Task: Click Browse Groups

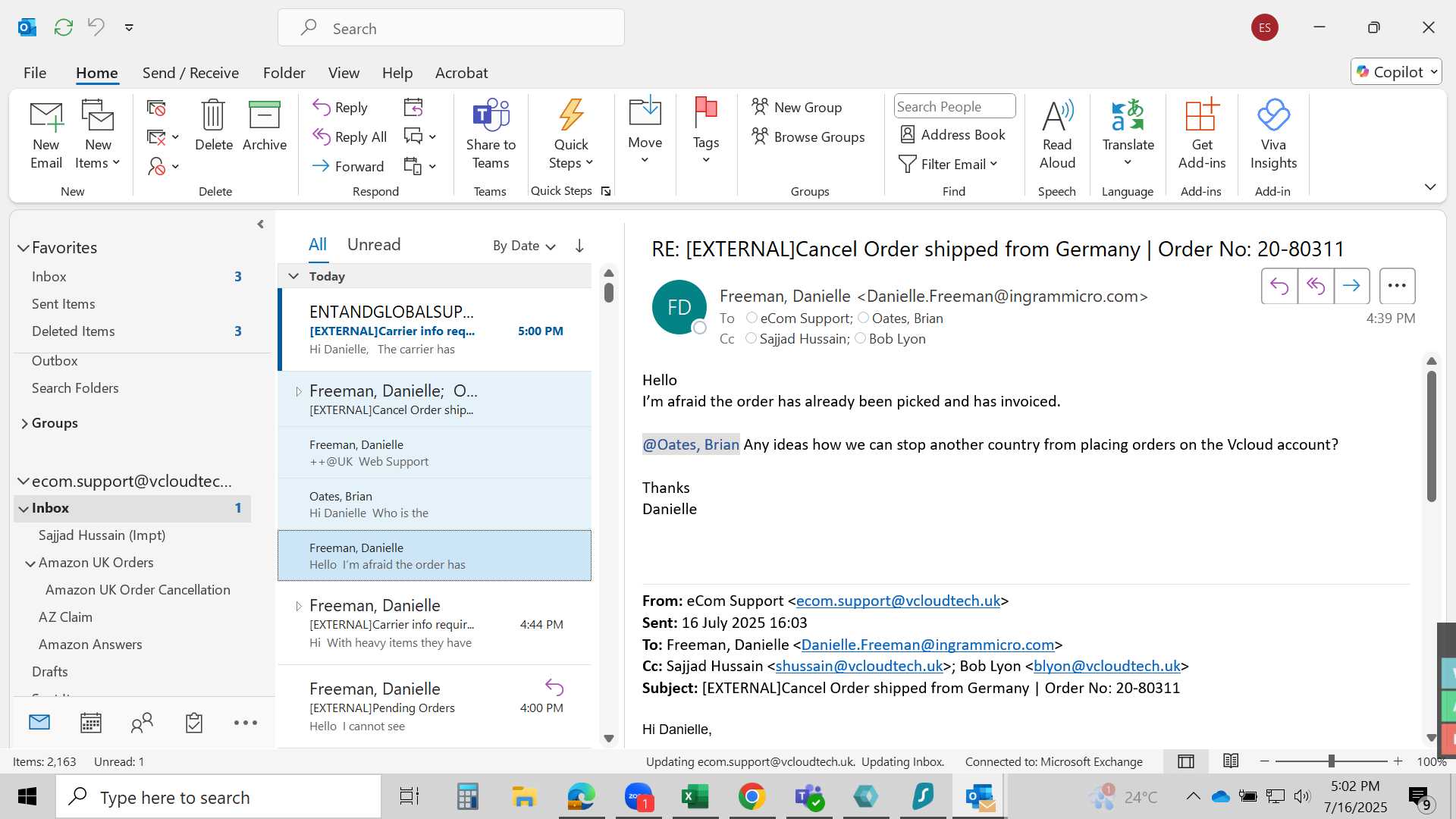Action: click(x=808, y=136)
